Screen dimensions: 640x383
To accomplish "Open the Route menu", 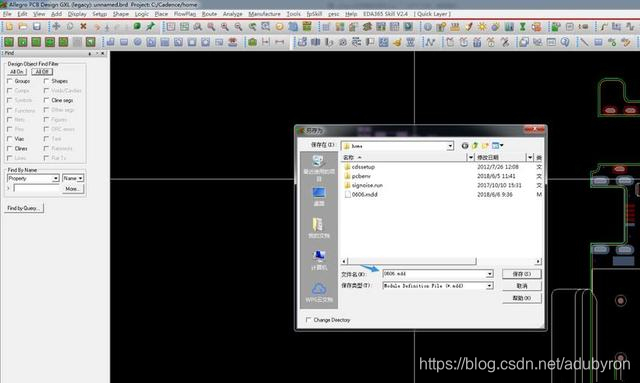I will (209, 14).
